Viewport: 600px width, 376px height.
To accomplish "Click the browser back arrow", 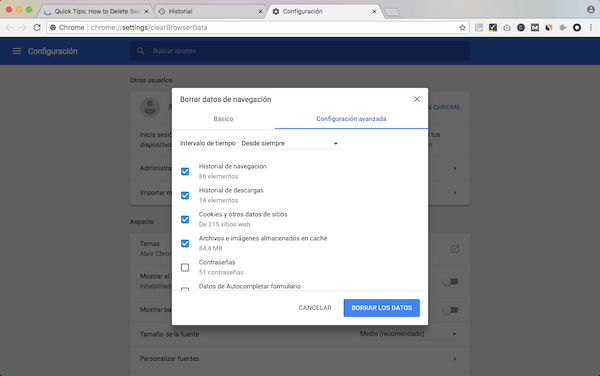I will pyautogui.click(x=9, y=28).
